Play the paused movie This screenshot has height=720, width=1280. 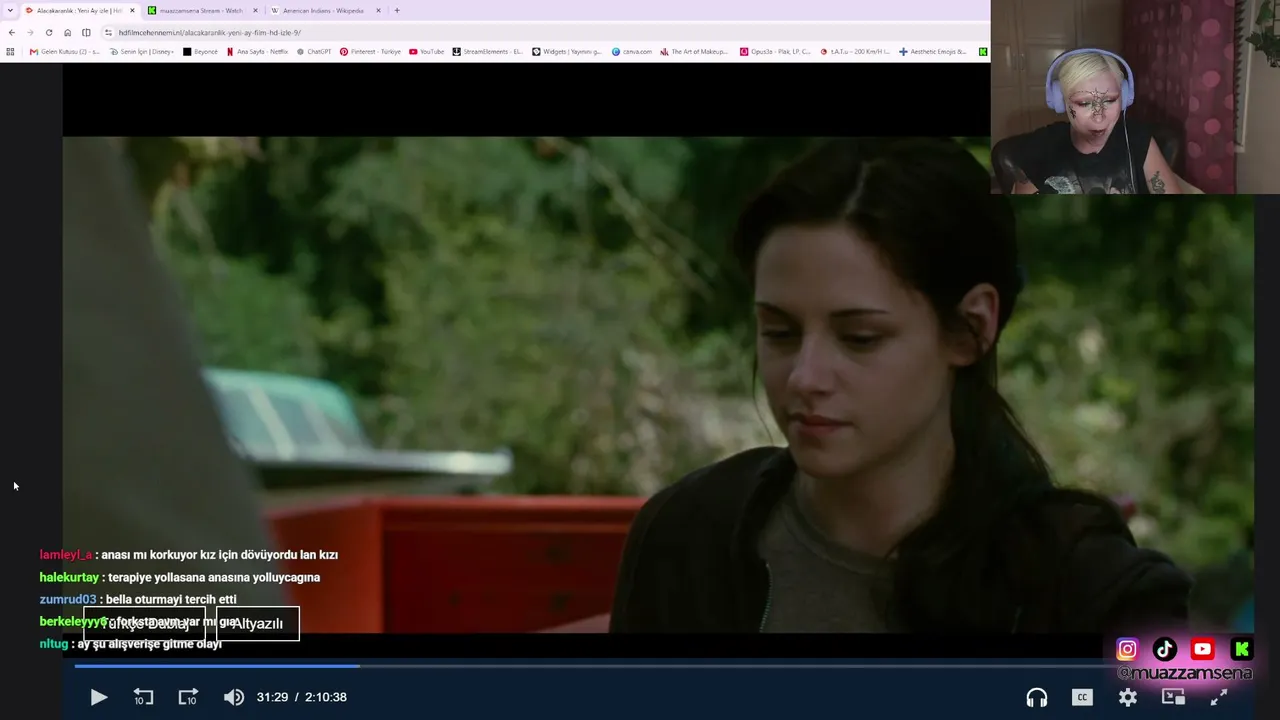pyautogui.click(x=98, y=697)
